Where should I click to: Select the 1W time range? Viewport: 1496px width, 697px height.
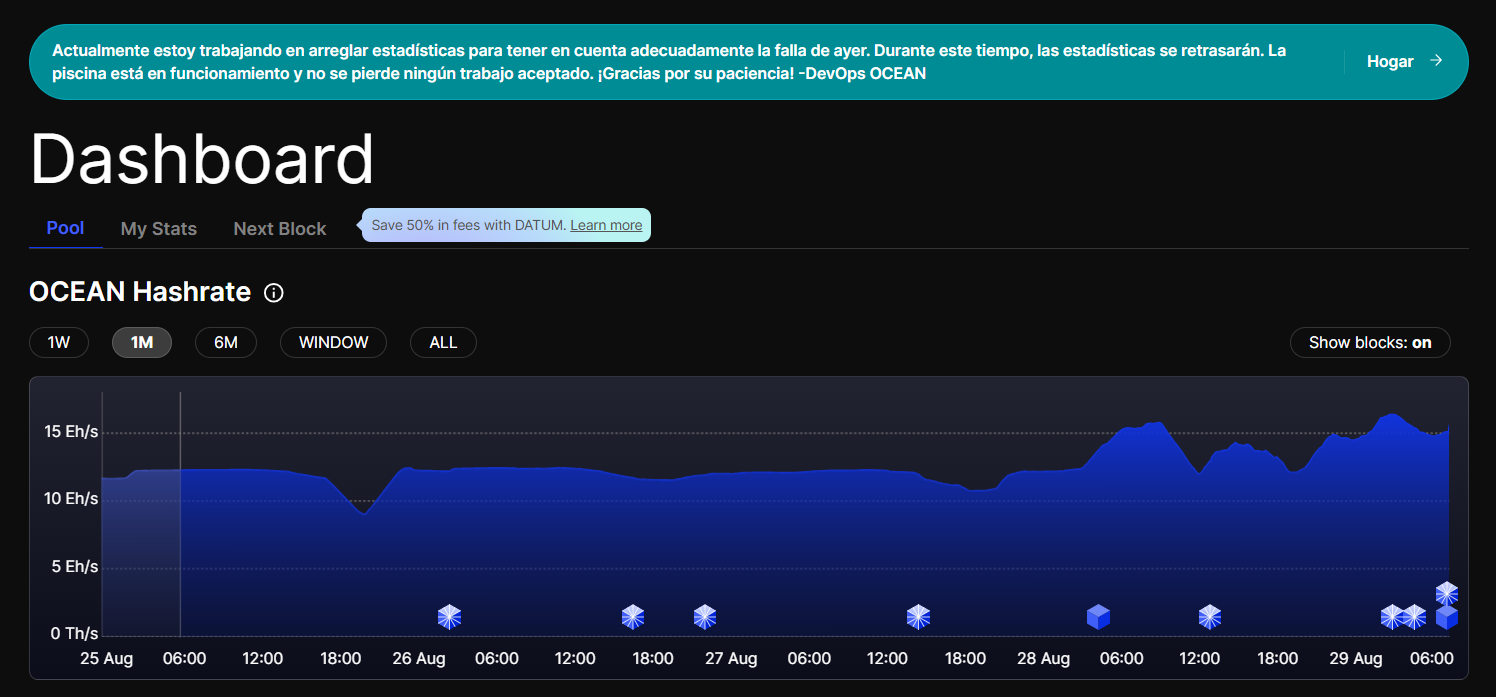[59, 343]
